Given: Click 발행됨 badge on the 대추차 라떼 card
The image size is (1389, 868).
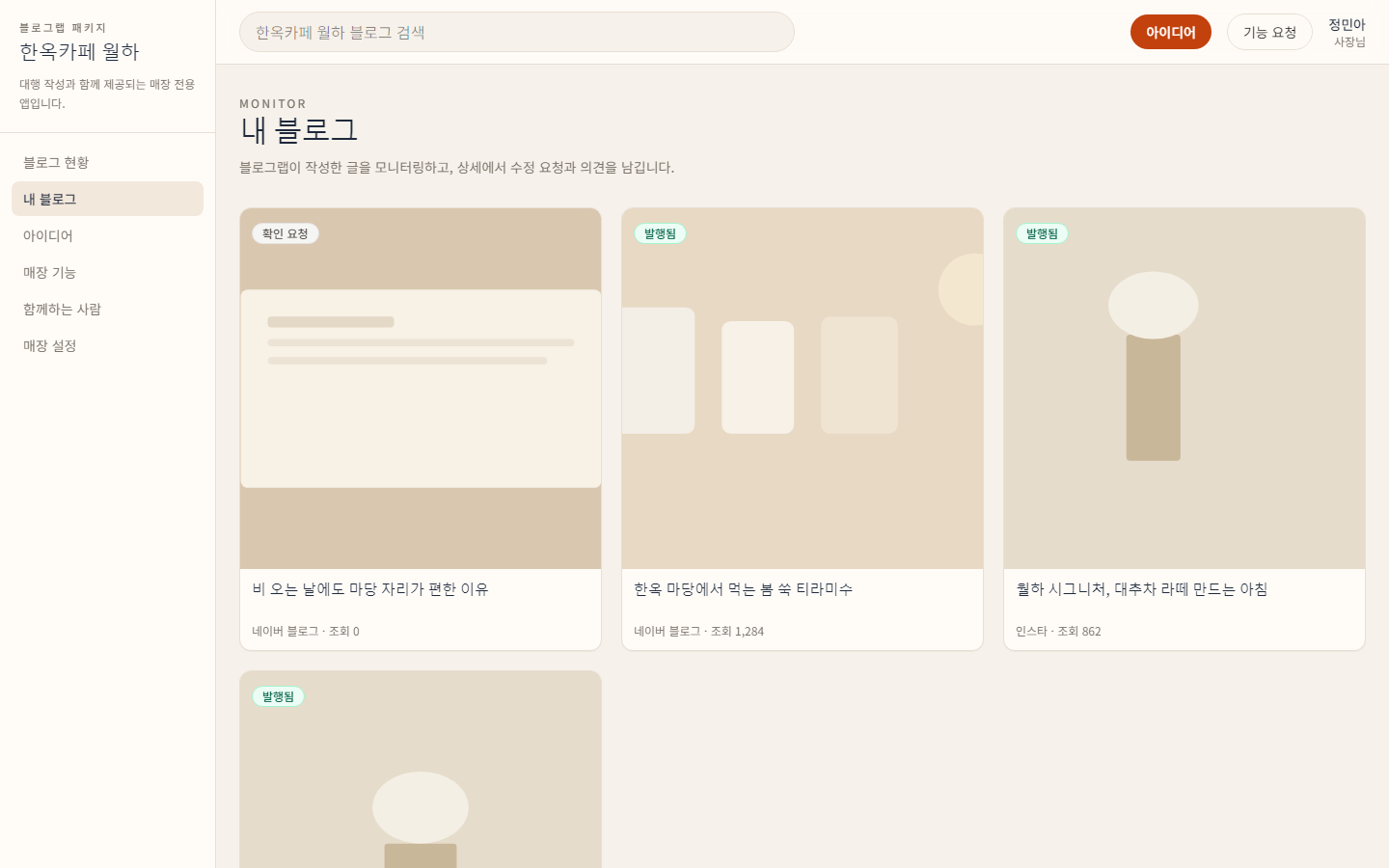Looking at the screenshot, I should 1042,233.
